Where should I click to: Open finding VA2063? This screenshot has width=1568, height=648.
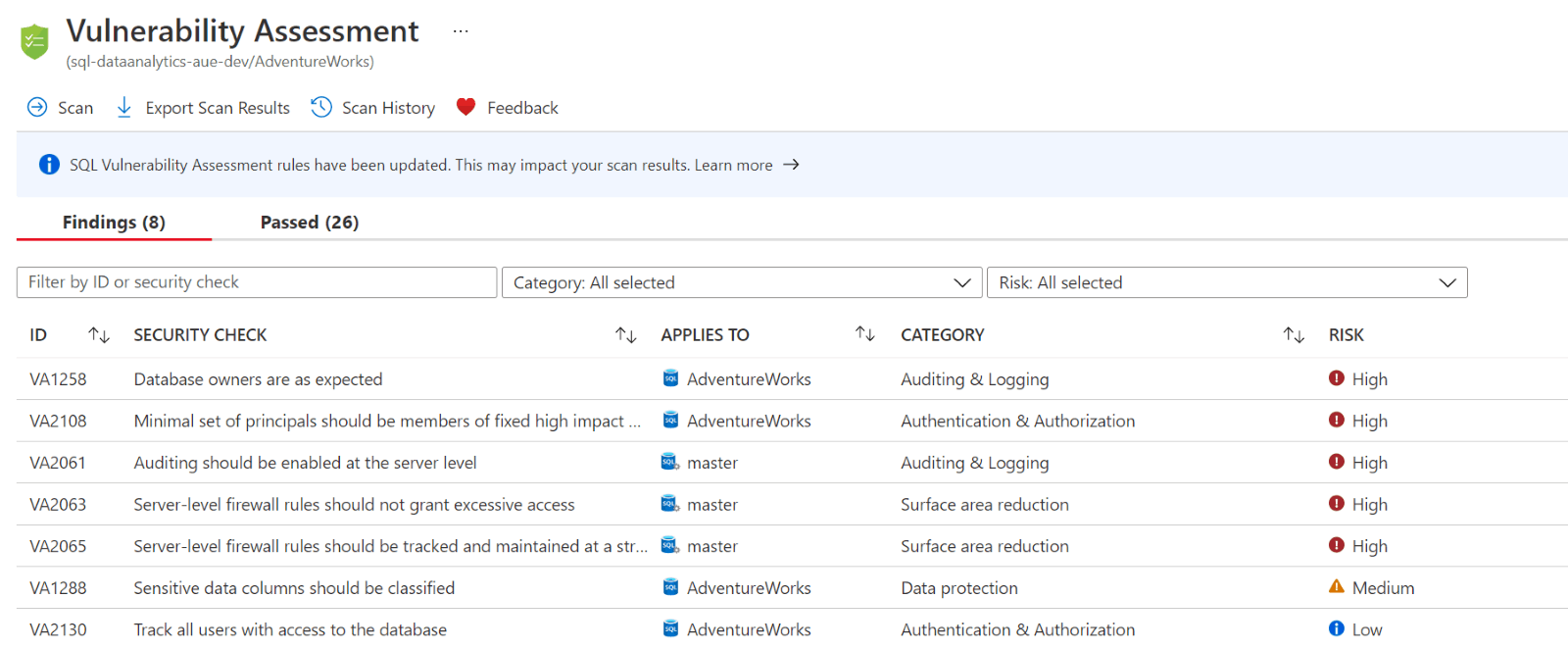(x=58, y=505)
